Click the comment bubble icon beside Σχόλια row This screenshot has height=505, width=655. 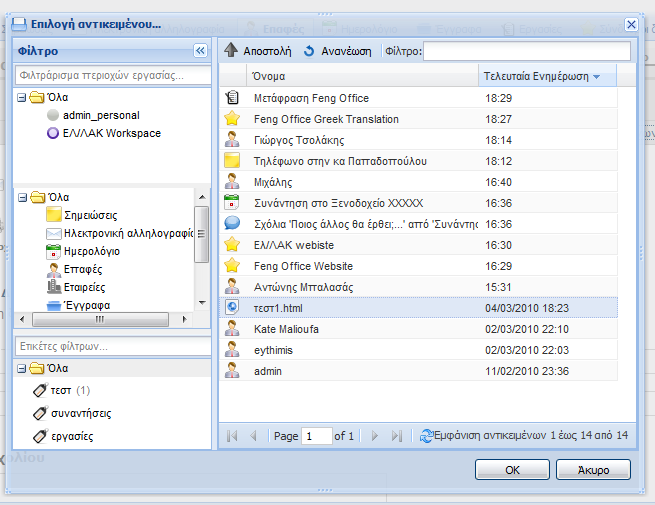pos(232,224)
